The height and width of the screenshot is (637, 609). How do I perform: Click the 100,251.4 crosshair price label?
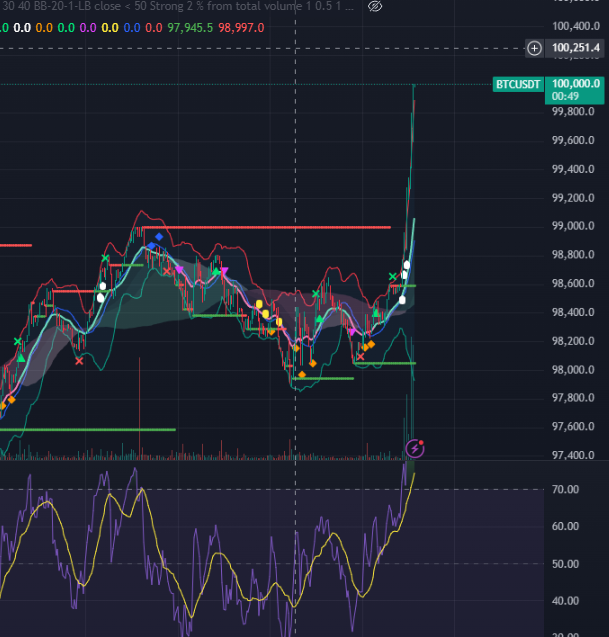[x=576, y=48]
